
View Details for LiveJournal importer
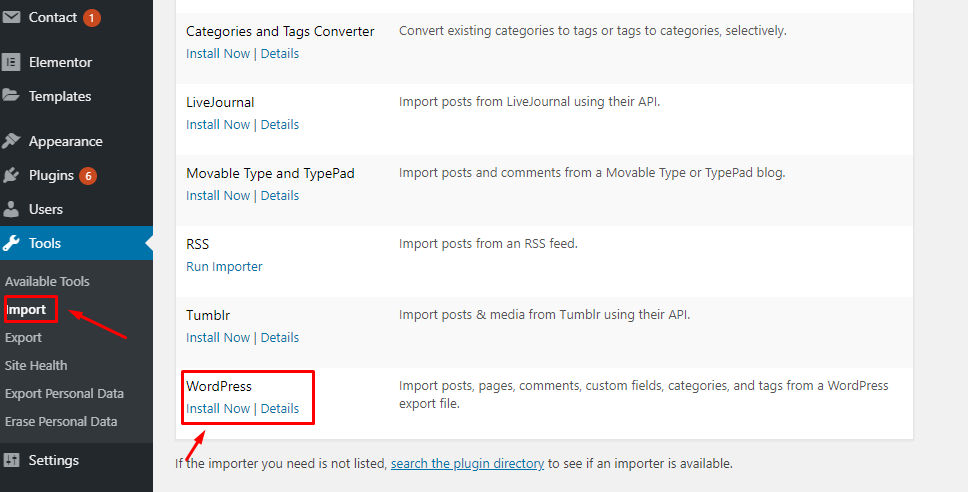coord(280,124)
